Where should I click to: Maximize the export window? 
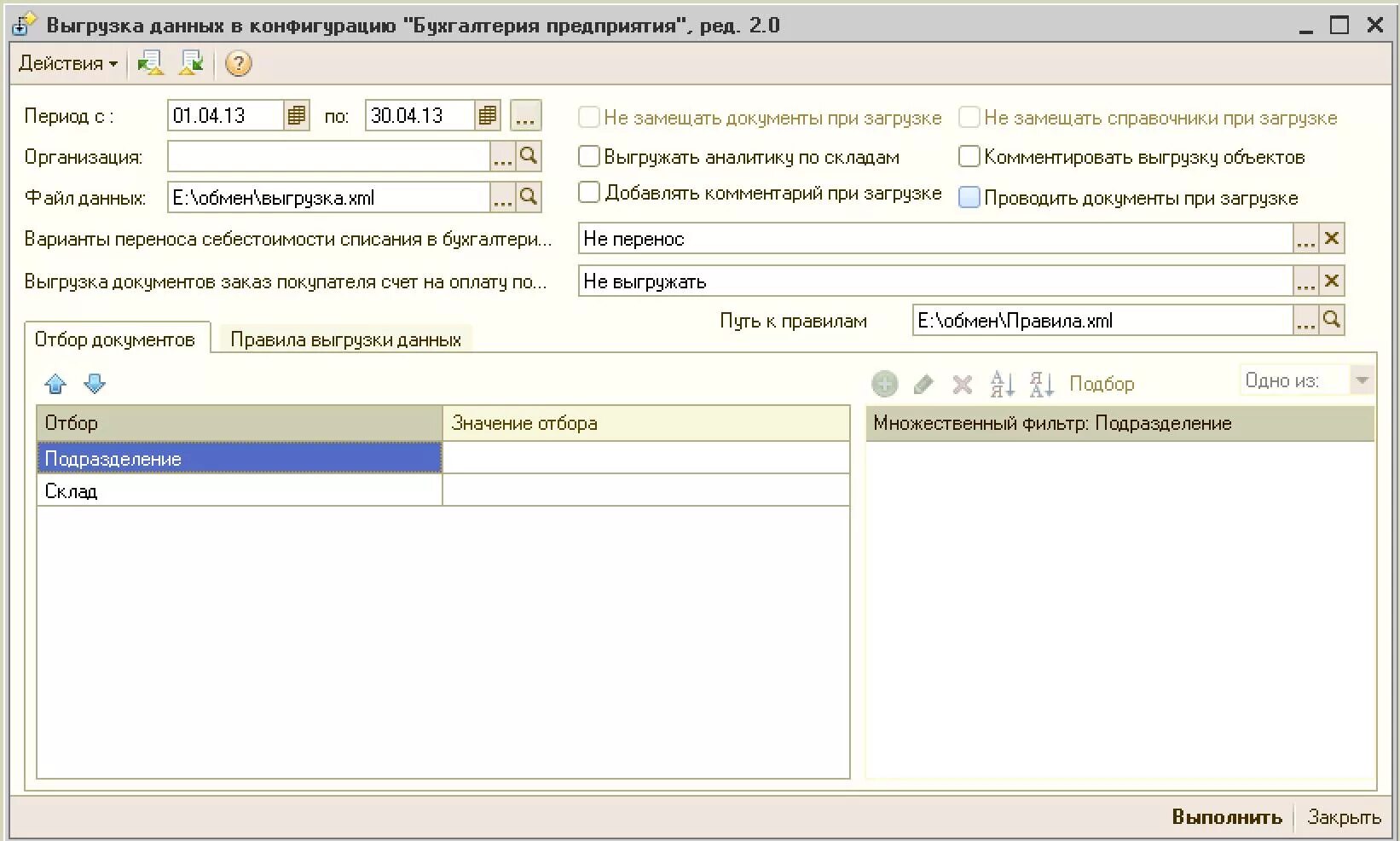1339,25
